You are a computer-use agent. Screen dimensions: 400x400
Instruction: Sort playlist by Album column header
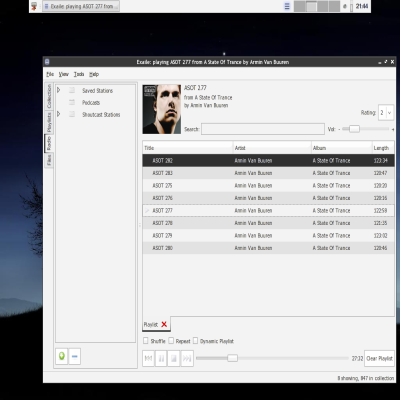(x=342, y=148)
